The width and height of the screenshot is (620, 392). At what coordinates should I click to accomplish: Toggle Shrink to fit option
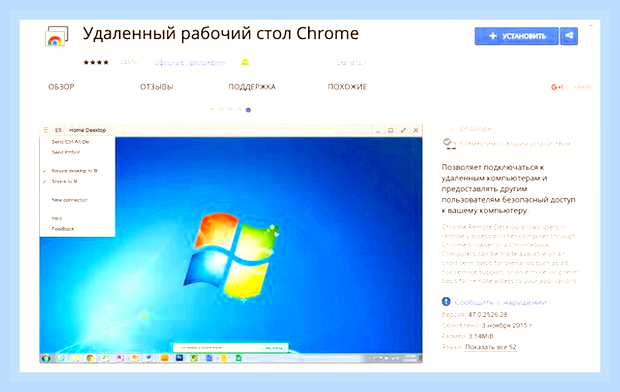tap(64, 182)
